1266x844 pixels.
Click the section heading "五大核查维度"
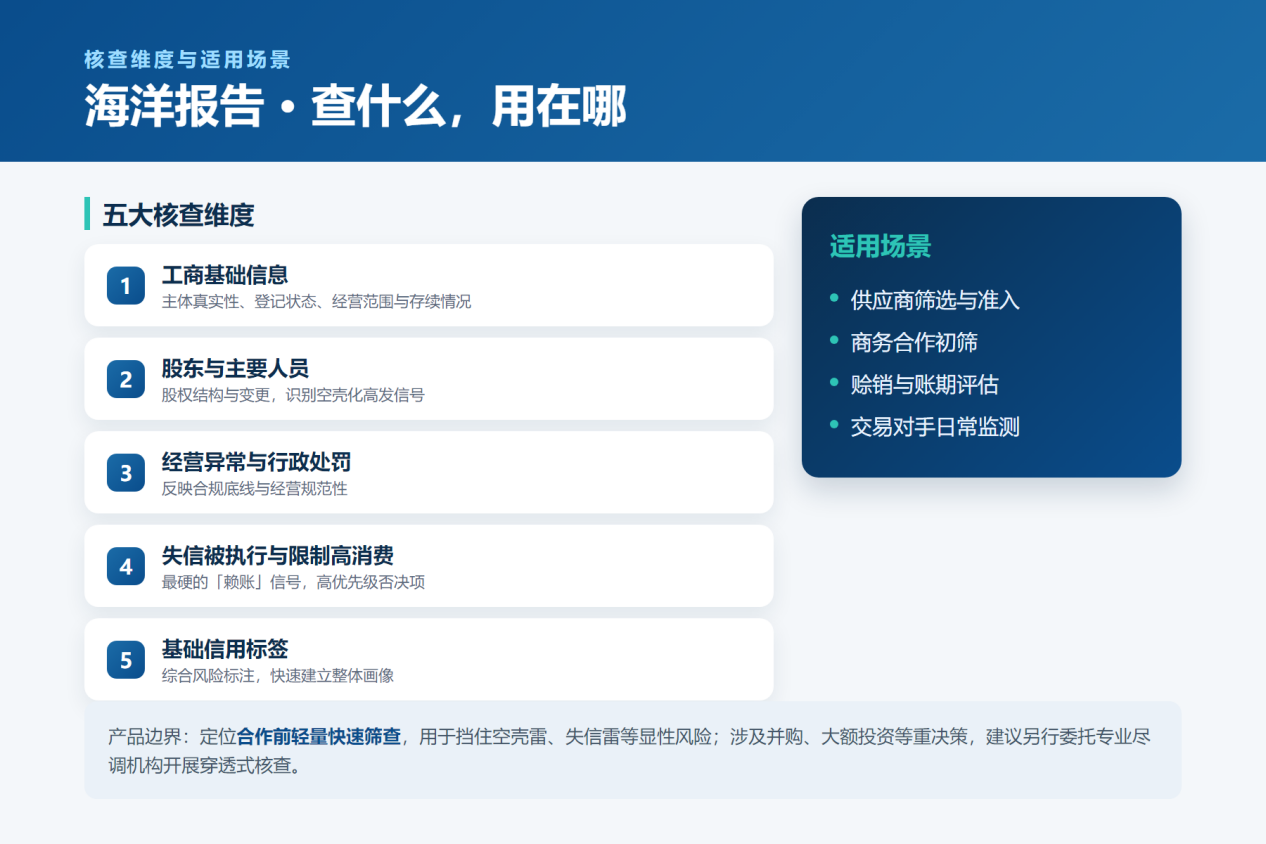[178, 214]
